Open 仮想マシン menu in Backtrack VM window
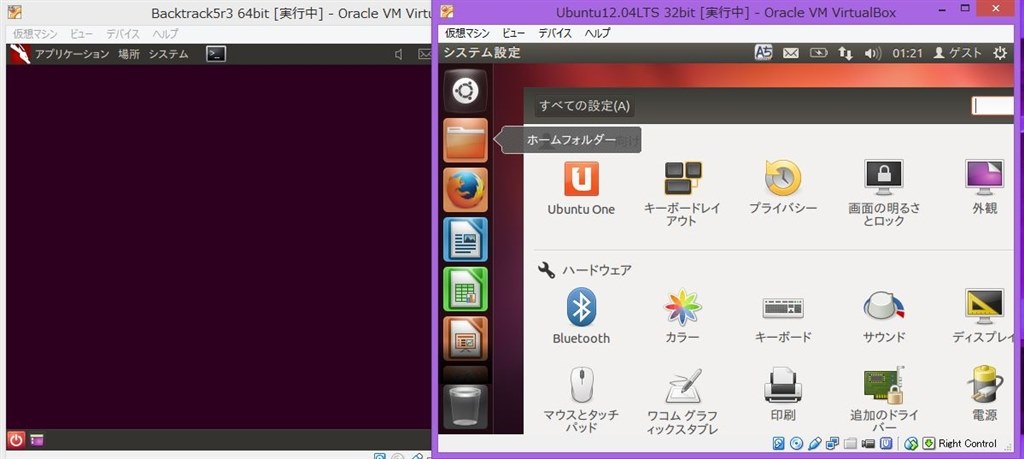 point(35,34)
